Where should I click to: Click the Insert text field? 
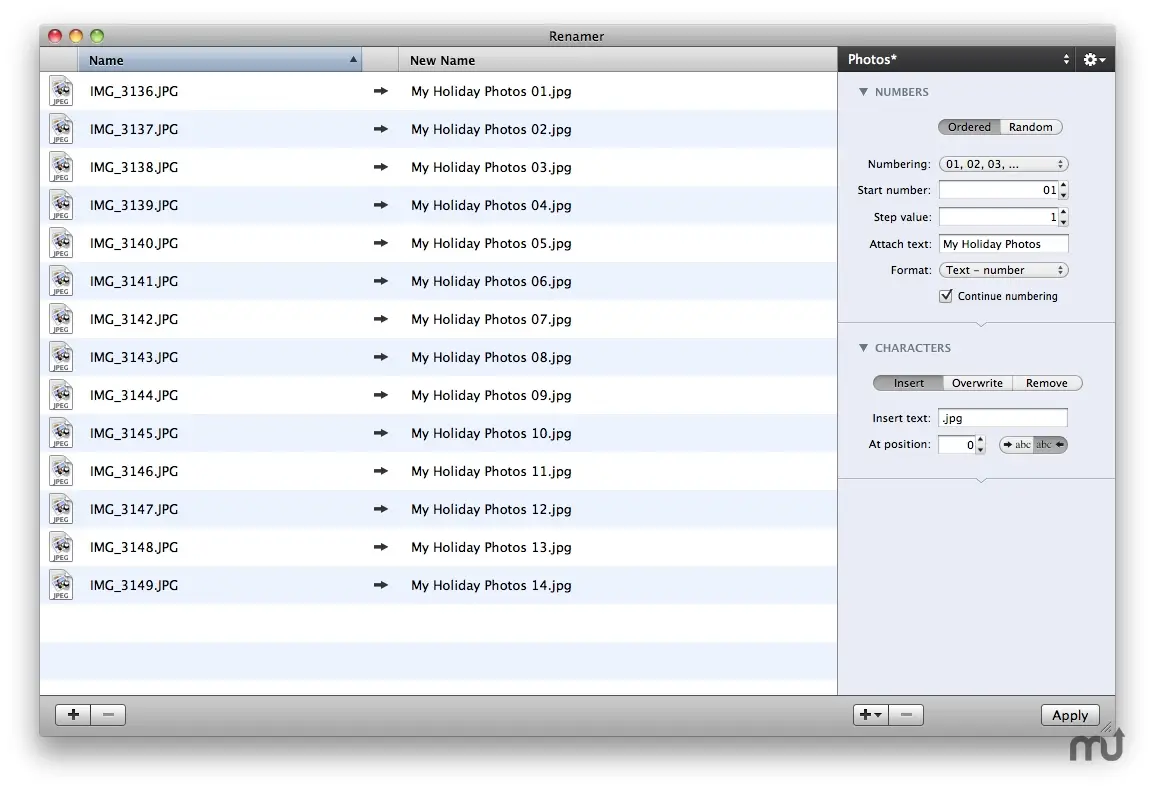tap(1003, 418)
